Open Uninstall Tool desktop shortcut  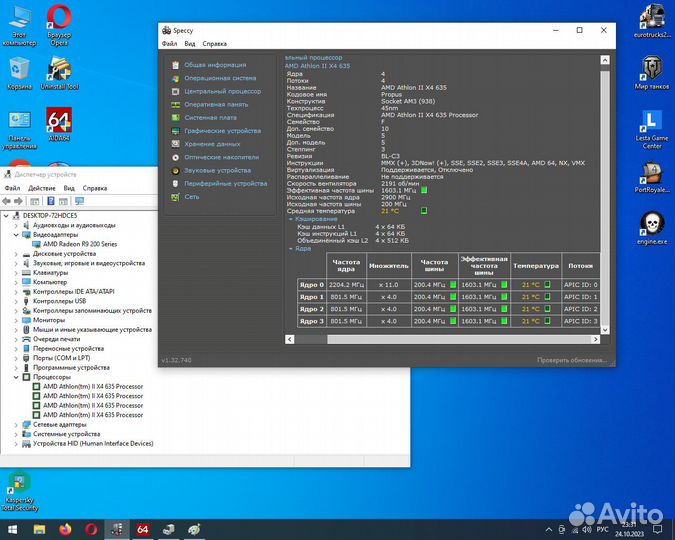(59, 72)
